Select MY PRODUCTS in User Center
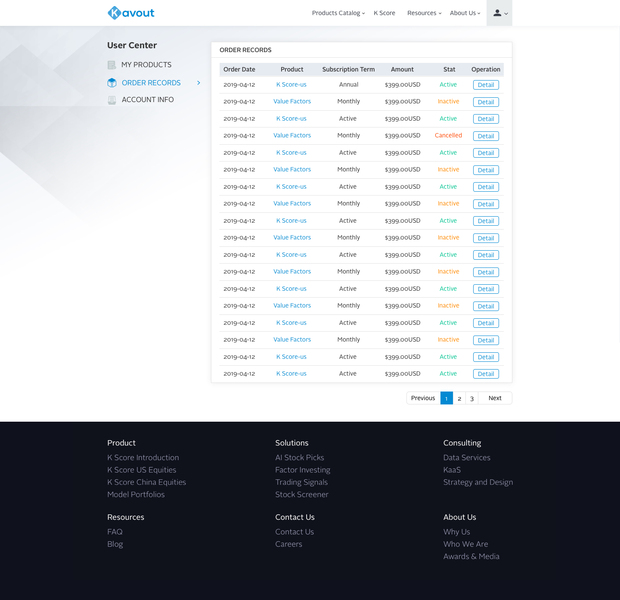This screenshot has width=620, height=600. coord(146,65)
